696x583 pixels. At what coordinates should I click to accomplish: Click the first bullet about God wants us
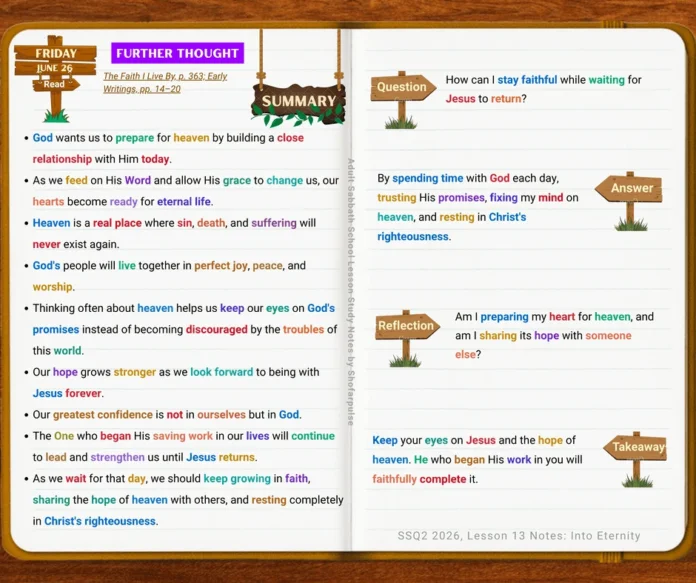click(x=168, y=148)
